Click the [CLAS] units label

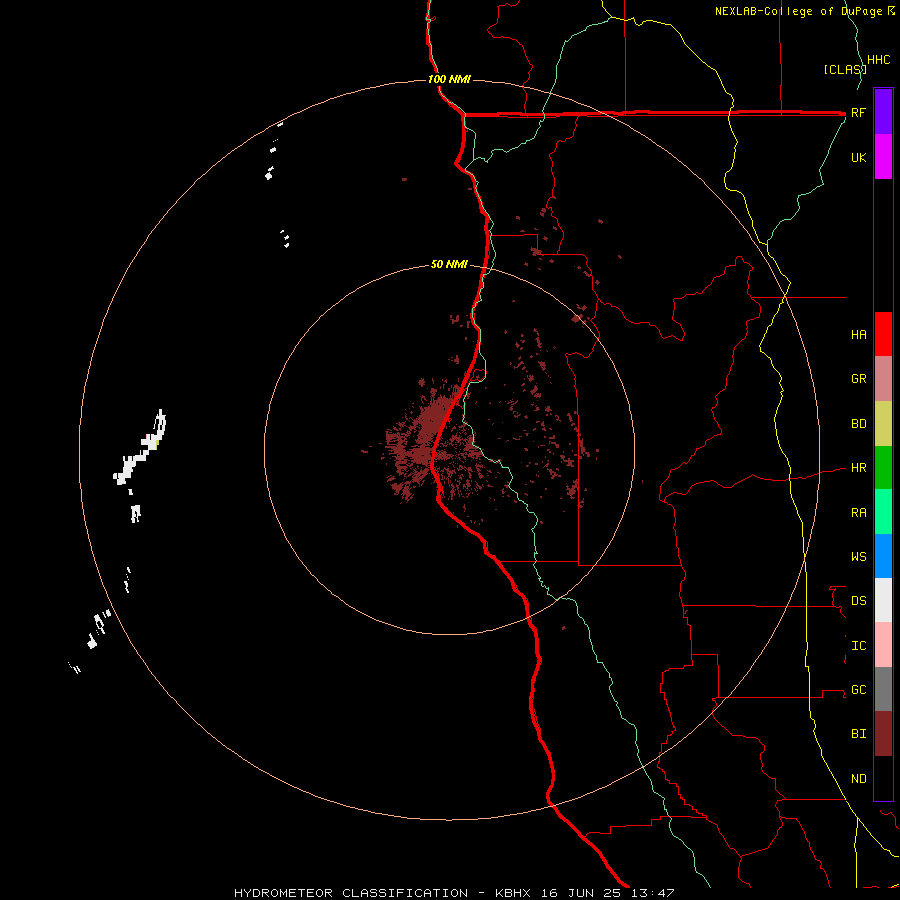pyautogui.click(x=845, y=69)
